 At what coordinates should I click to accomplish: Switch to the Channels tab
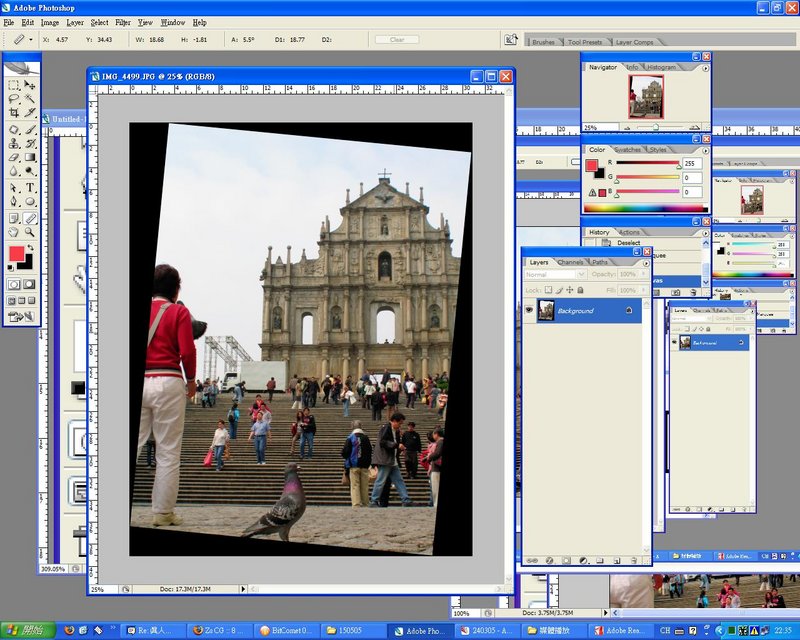point(570,262)
